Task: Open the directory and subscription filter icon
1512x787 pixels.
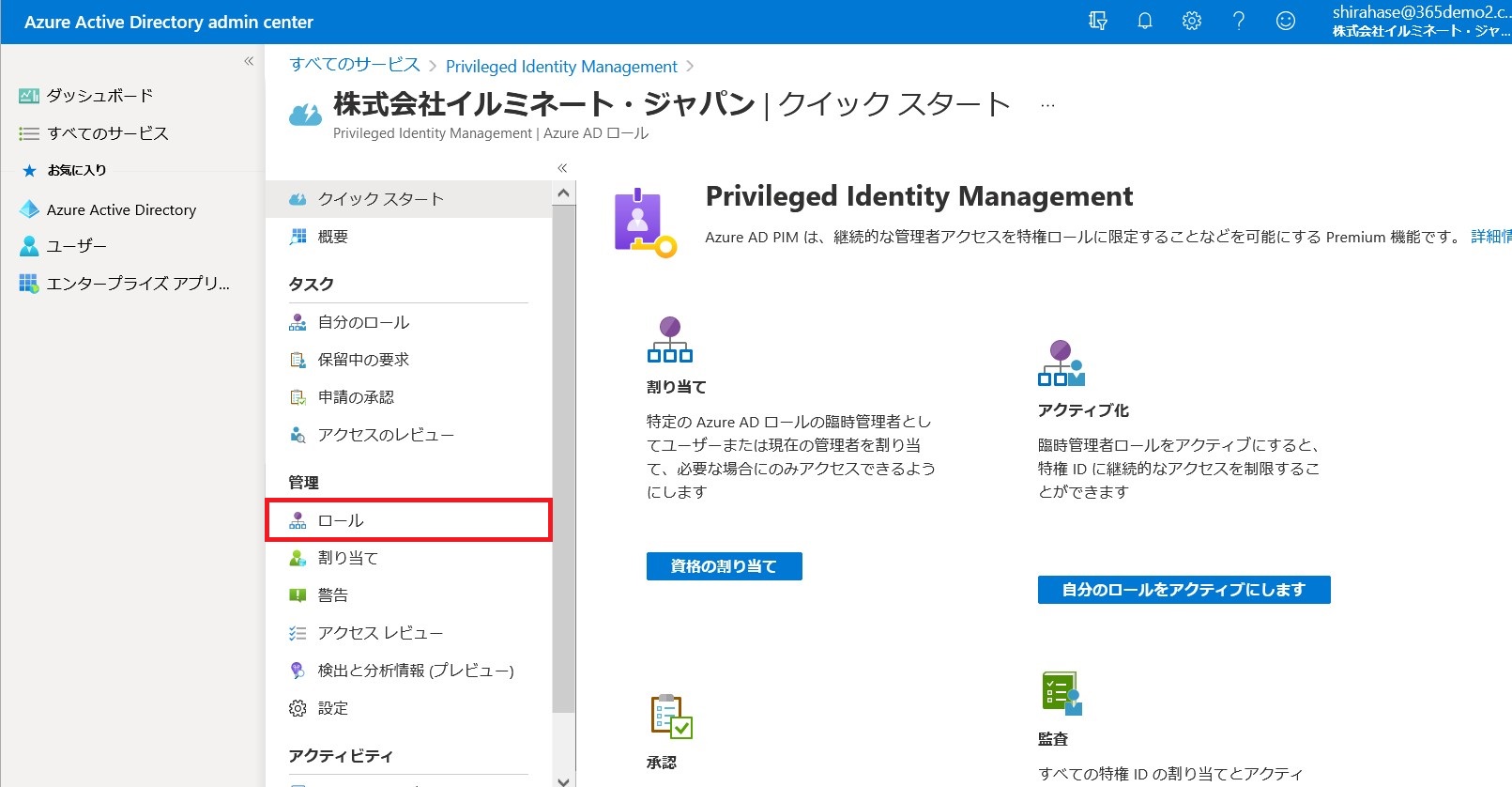Action: pos(1098,21)
